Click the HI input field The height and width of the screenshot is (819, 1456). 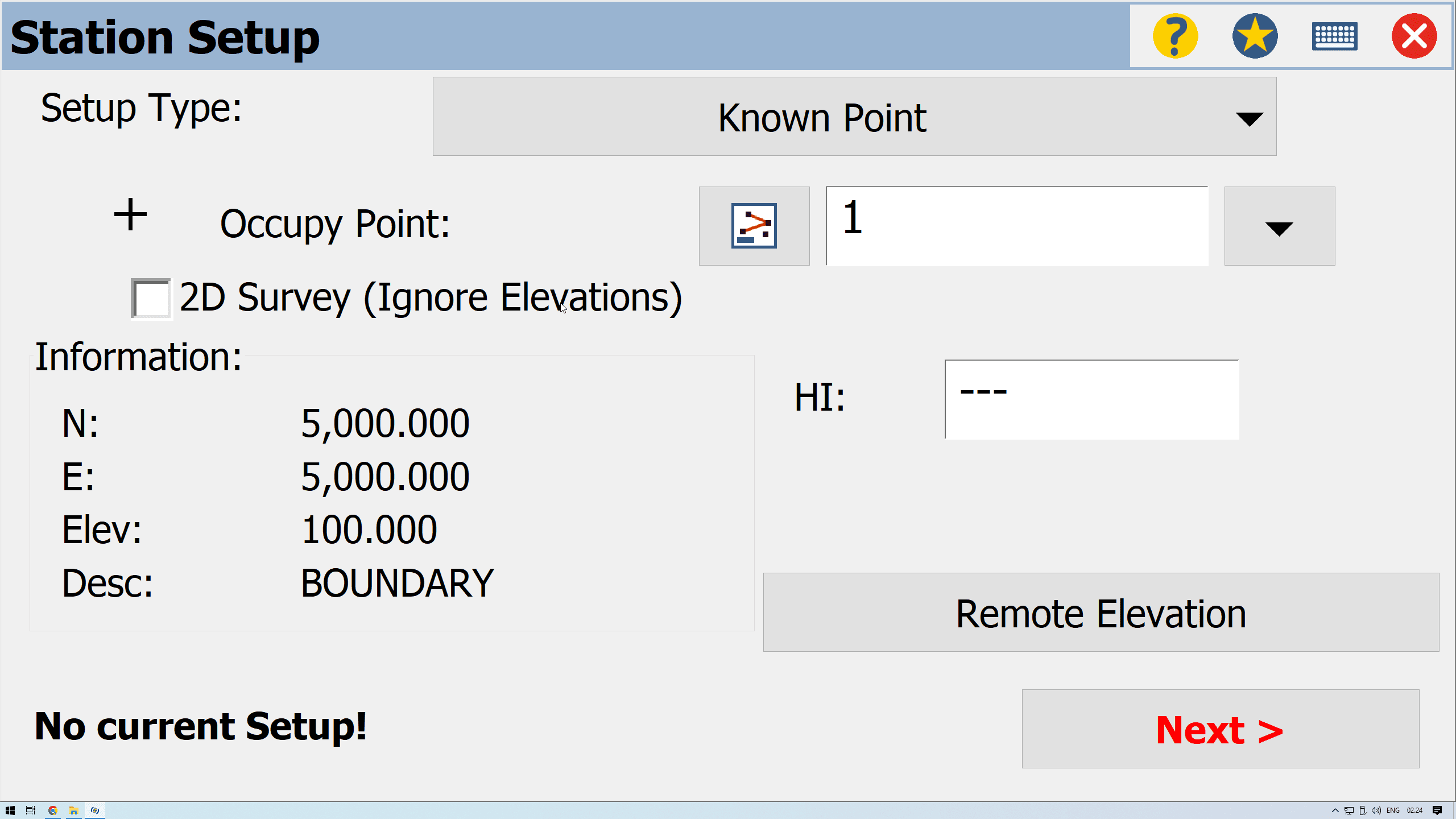(1091, 399)
